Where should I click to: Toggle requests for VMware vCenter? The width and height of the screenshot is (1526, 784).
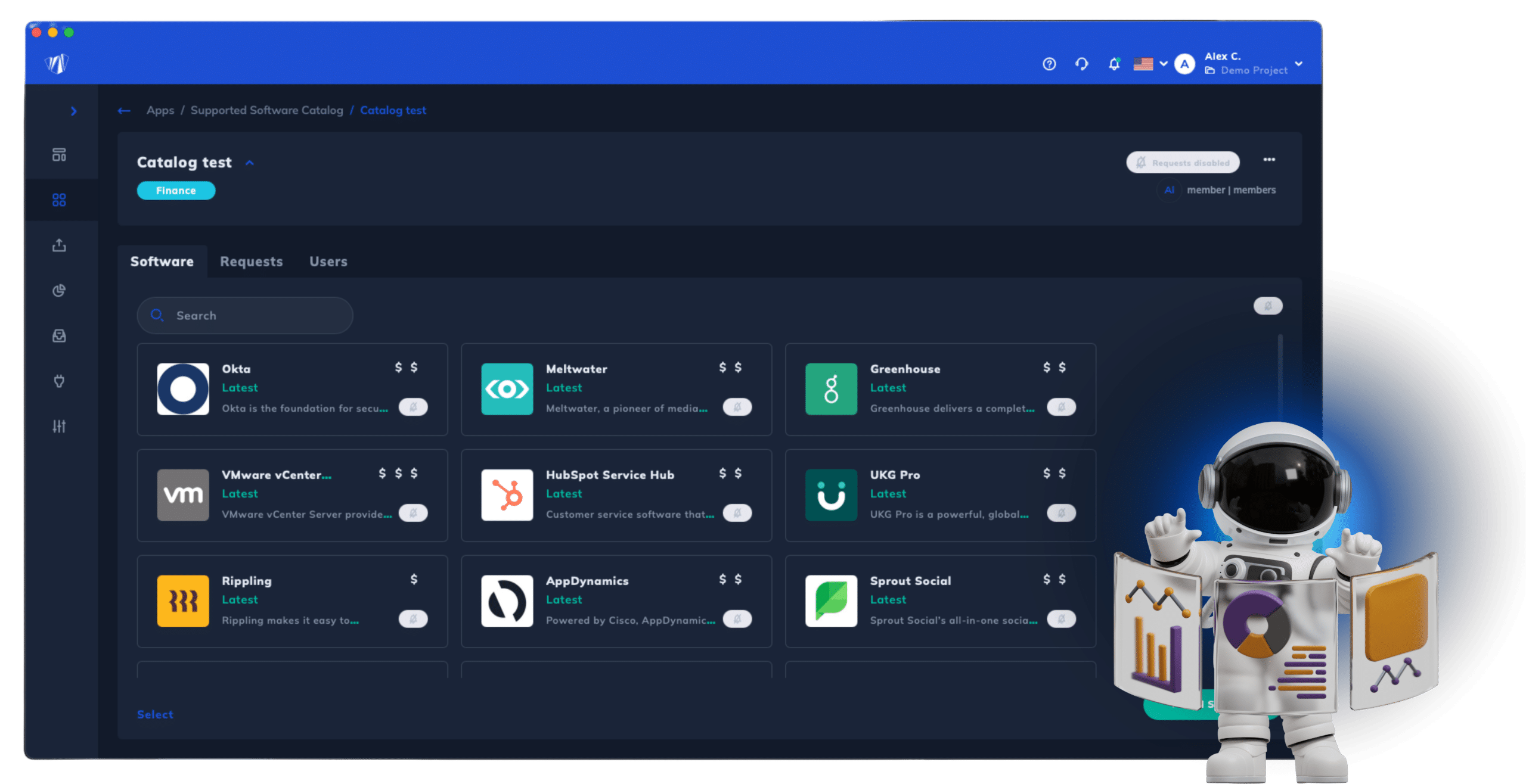[x=413, y=513]
